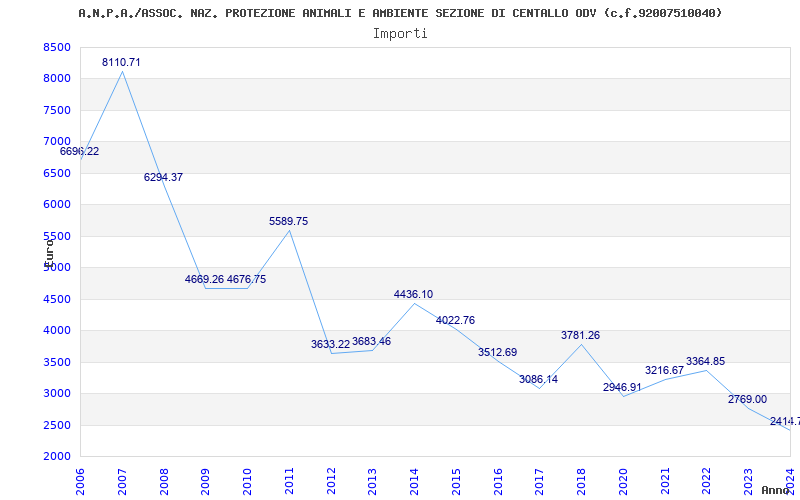Click the 6294.37 data label
Image resolution: width=800 pixels, height=500 pixels.
click(x=163, y=178)
